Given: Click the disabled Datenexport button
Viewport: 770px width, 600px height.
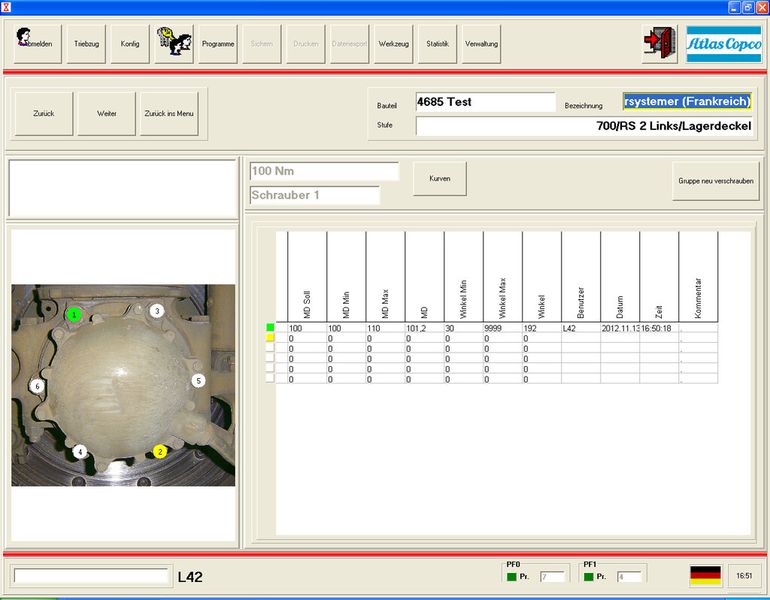Looking at the screenshot, I should pyautogui.click(x=349, y=44).
